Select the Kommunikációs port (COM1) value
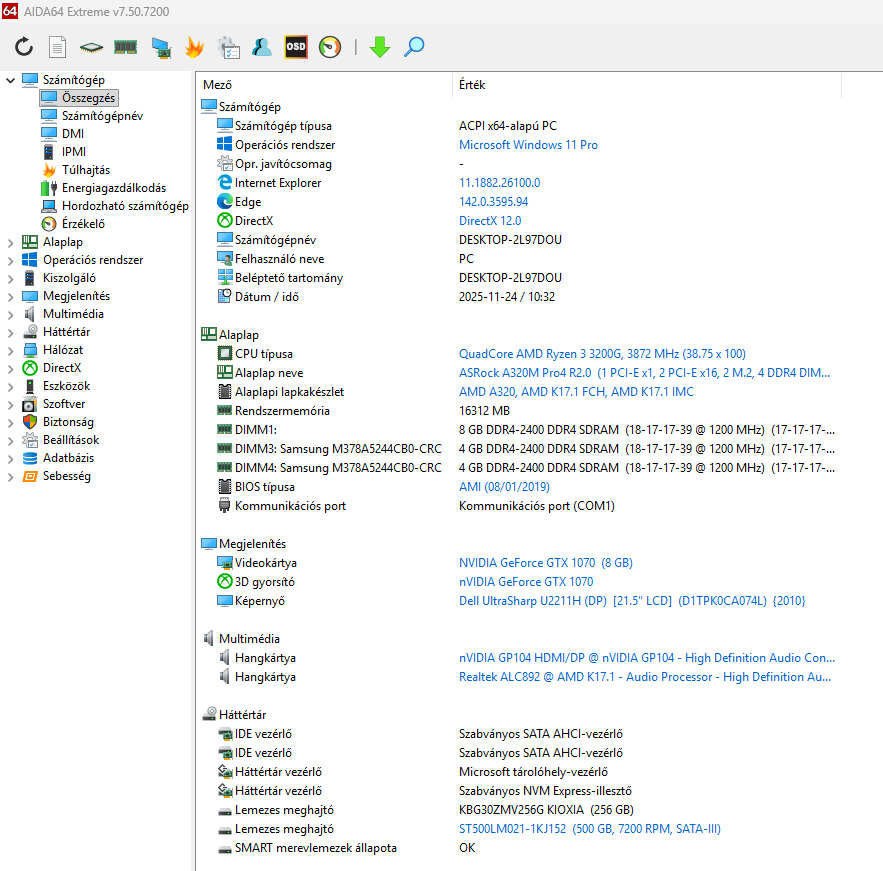The height and width of the screenshot is (871, 883). [537, 506]
